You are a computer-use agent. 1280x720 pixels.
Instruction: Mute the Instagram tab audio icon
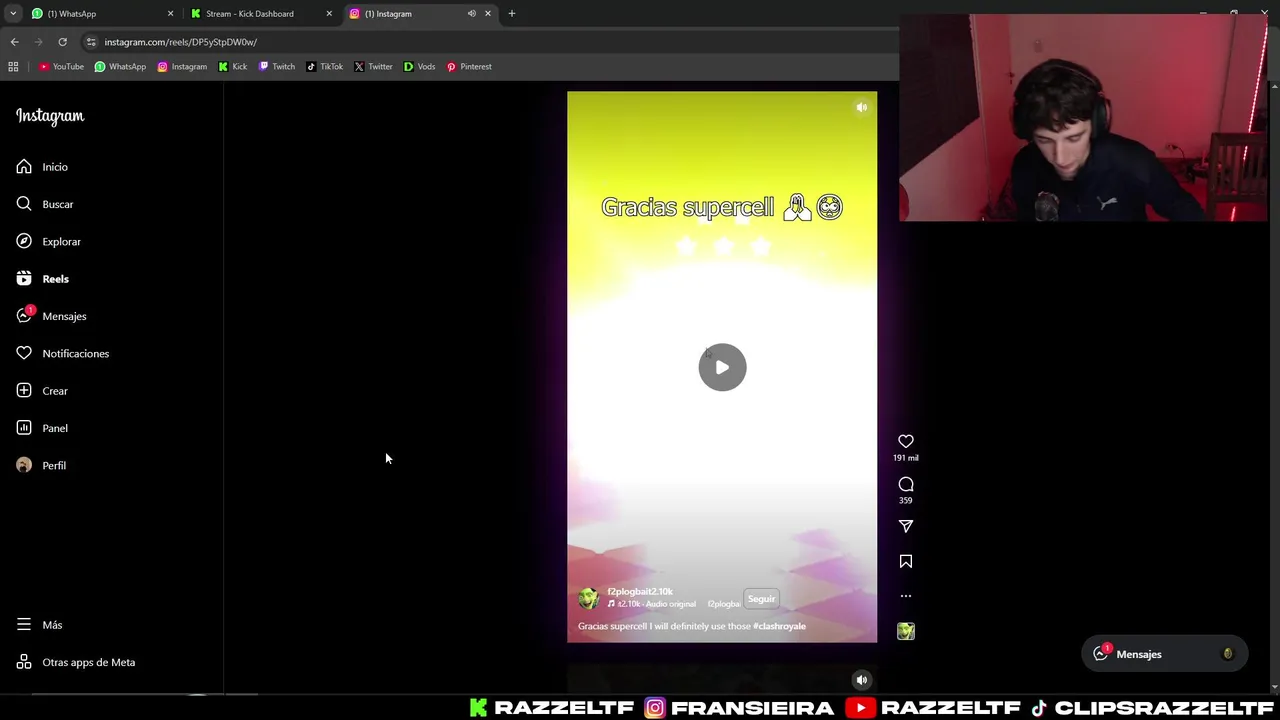click(x=472, y=14)
